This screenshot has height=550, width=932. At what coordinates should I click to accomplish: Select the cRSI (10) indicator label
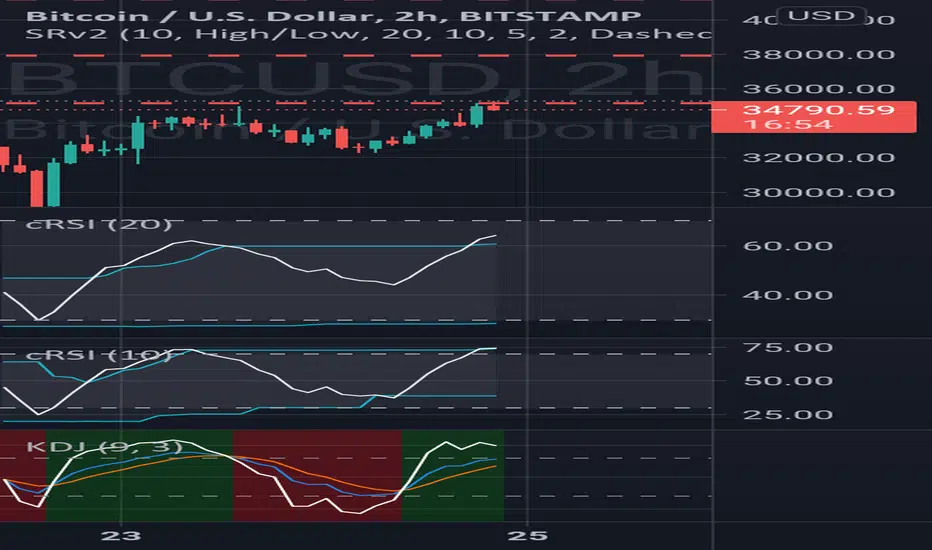point(99,355)
